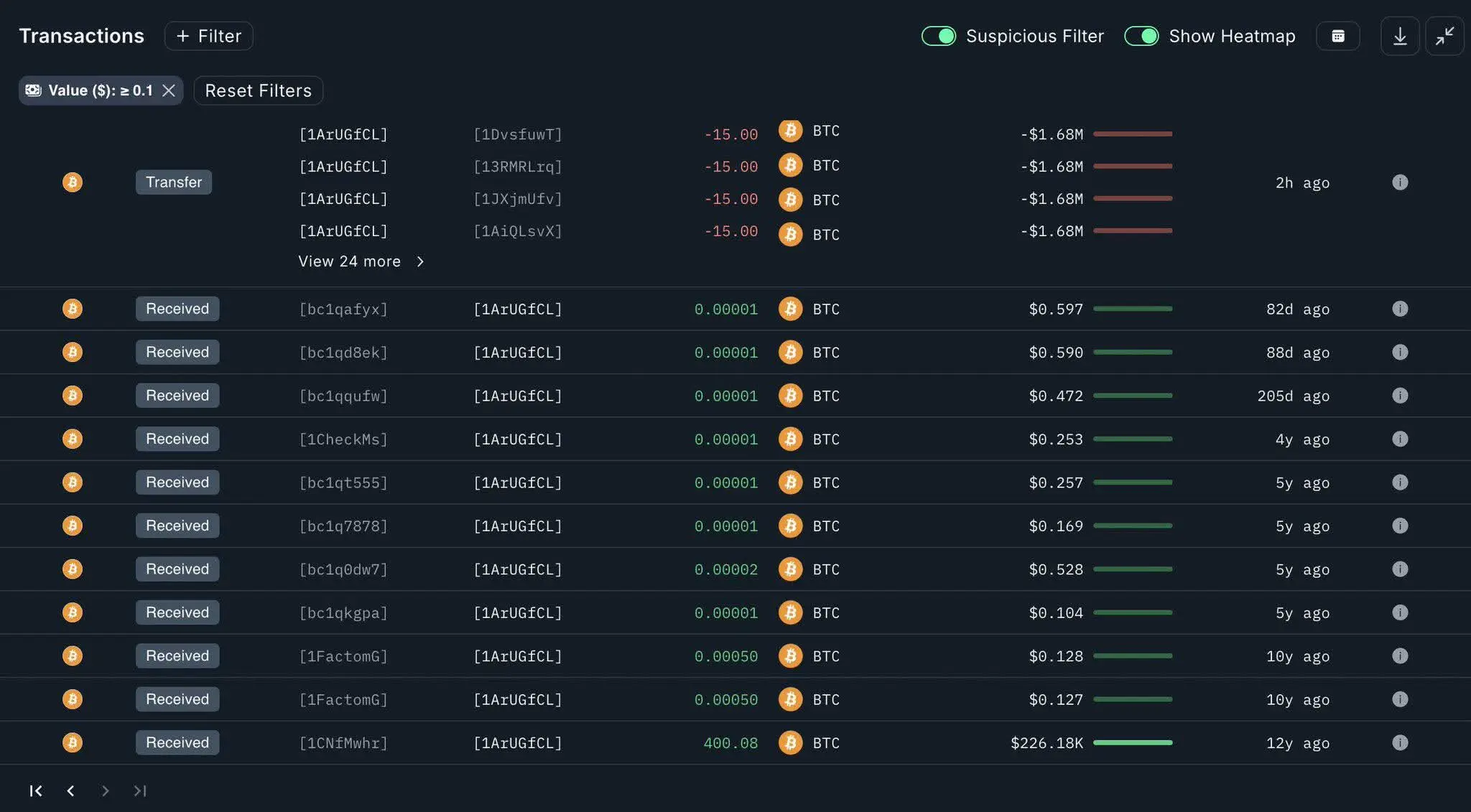Image resolution: width=1471 pixels, height=812 pixels.
Task: Click the collapse panel arrows icon
Action: (1444, 36)
